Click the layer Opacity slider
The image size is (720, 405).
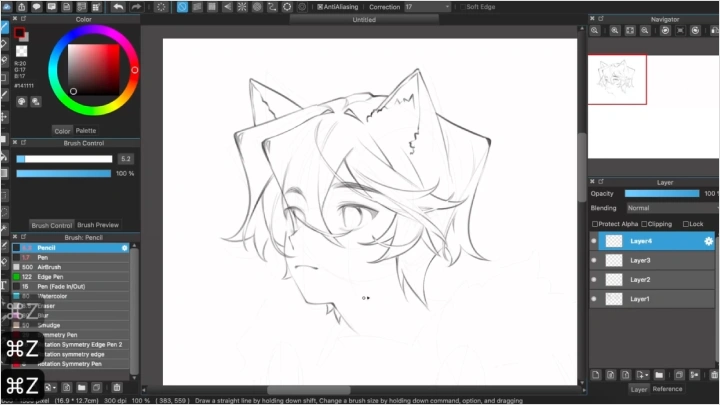click(662, 193)
